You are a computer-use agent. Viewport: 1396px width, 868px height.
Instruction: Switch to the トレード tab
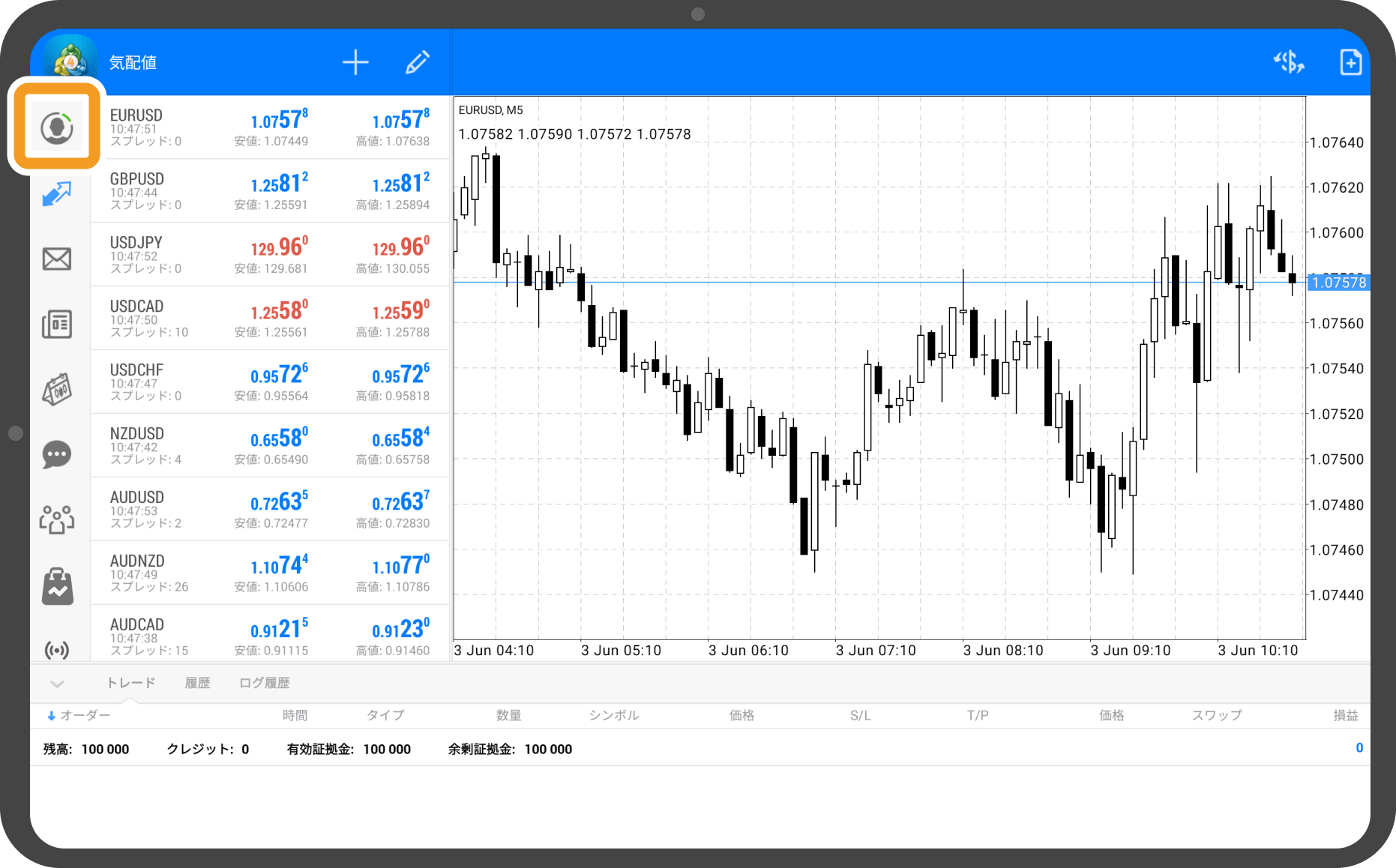pyautogui.click(x=131, y=683)
